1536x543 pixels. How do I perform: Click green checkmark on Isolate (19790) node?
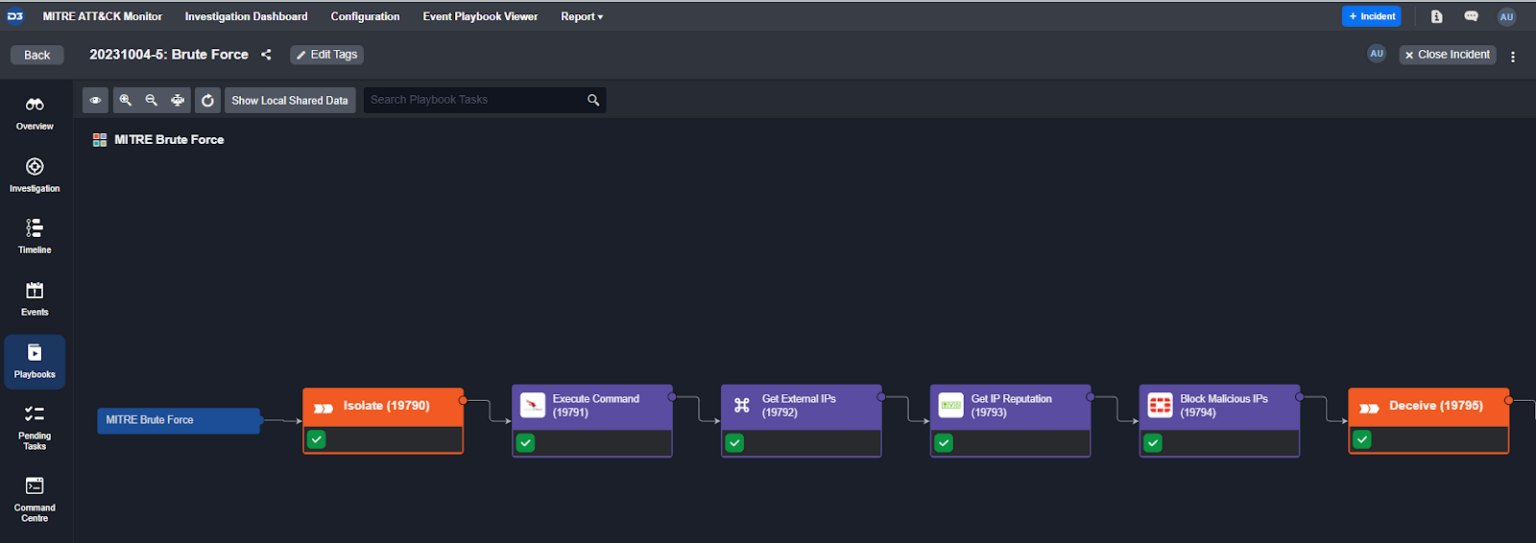[x=316, y=439]
